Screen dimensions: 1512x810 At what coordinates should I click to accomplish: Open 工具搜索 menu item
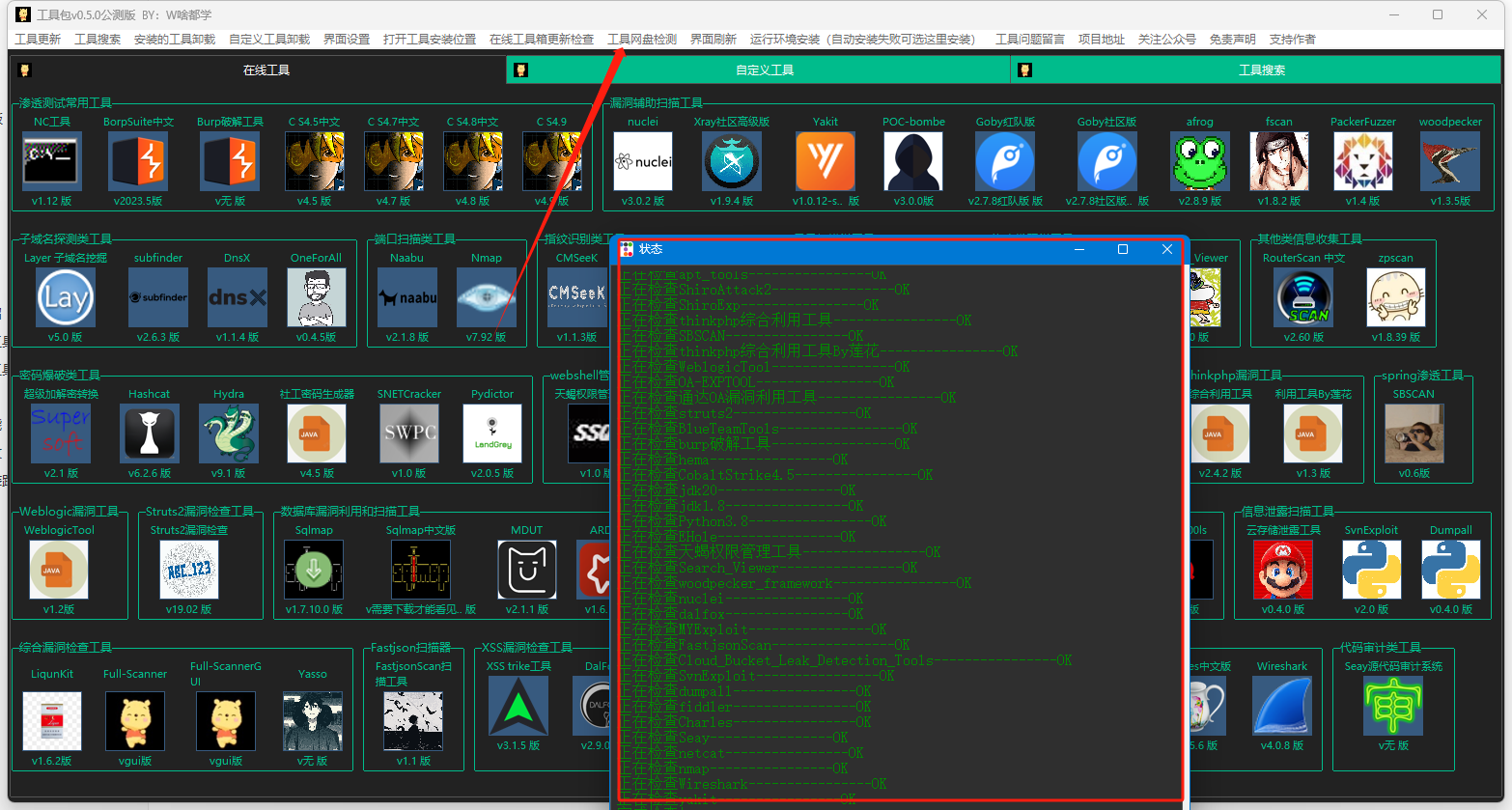[x=98, y=39]
